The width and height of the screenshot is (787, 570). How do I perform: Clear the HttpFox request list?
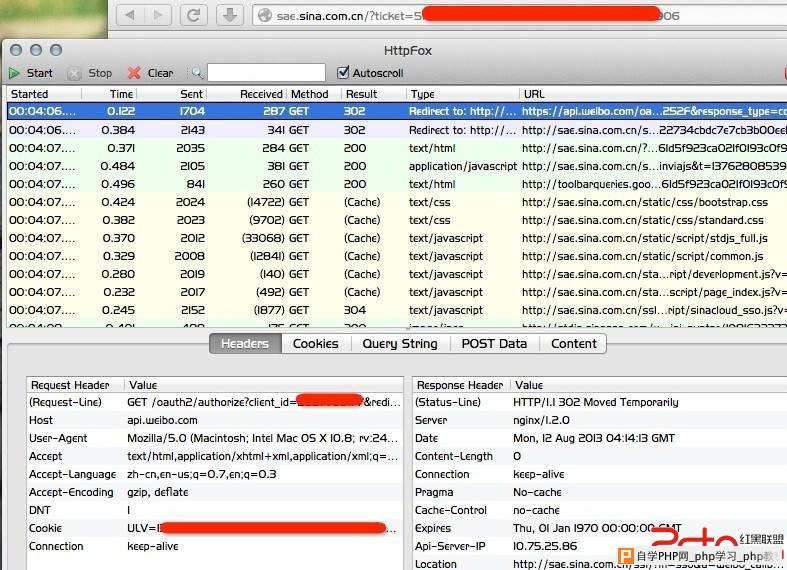tap(150, 73)
